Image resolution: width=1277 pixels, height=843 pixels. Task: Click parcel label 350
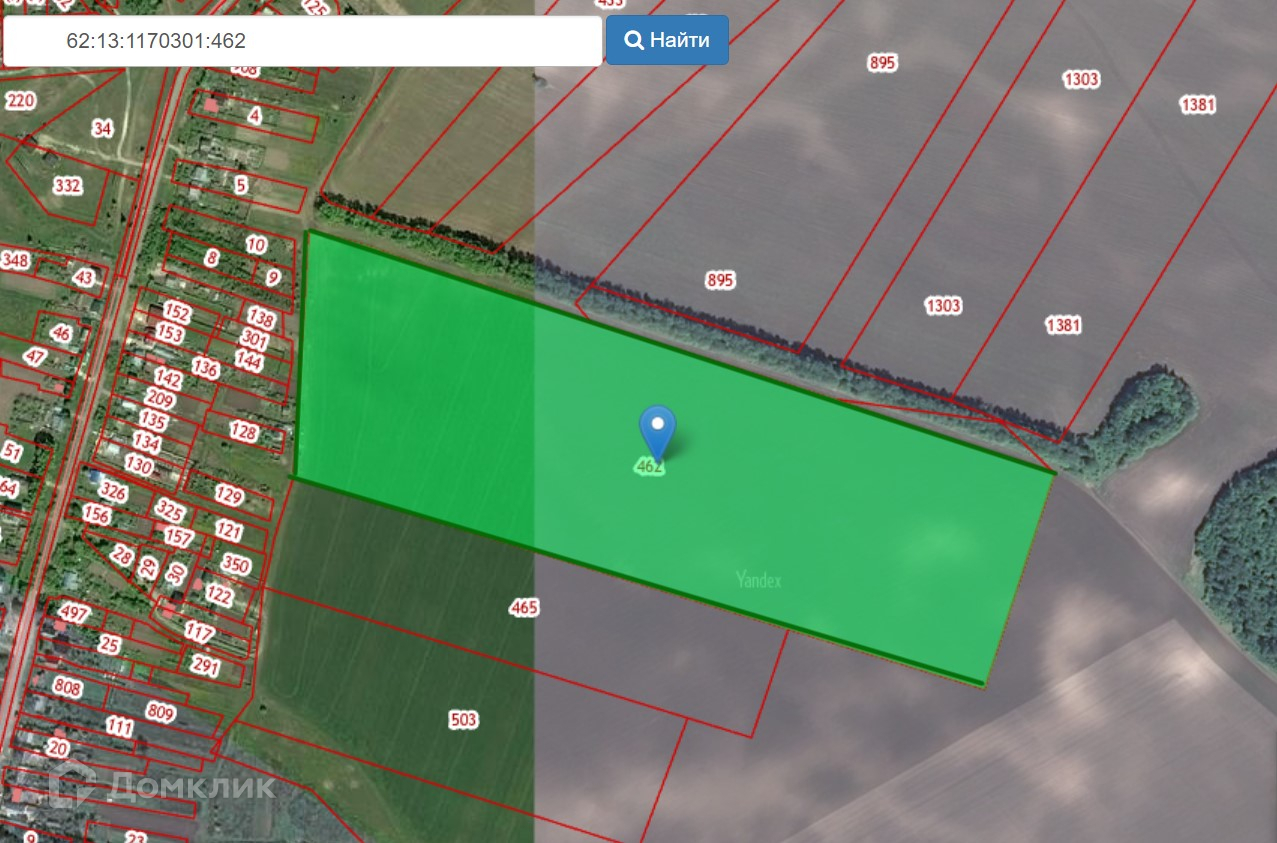point(235,564)
